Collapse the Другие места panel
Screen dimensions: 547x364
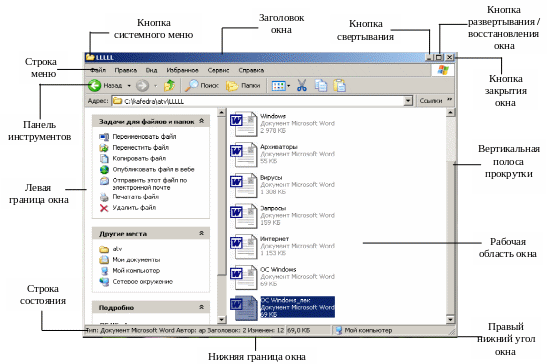coord(201,233)
